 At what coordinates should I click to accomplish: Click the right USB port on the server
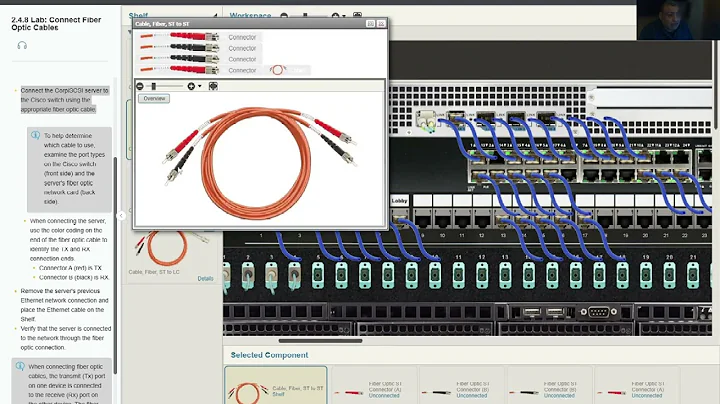555,312
